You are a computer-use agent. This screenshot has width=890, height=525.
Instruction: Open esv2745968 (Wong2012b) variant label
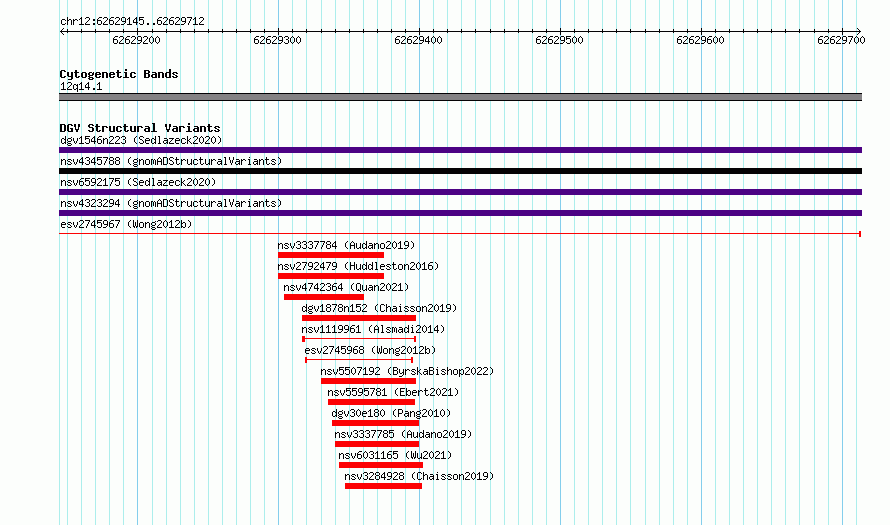pyautogui.click(x=370, y=350)
